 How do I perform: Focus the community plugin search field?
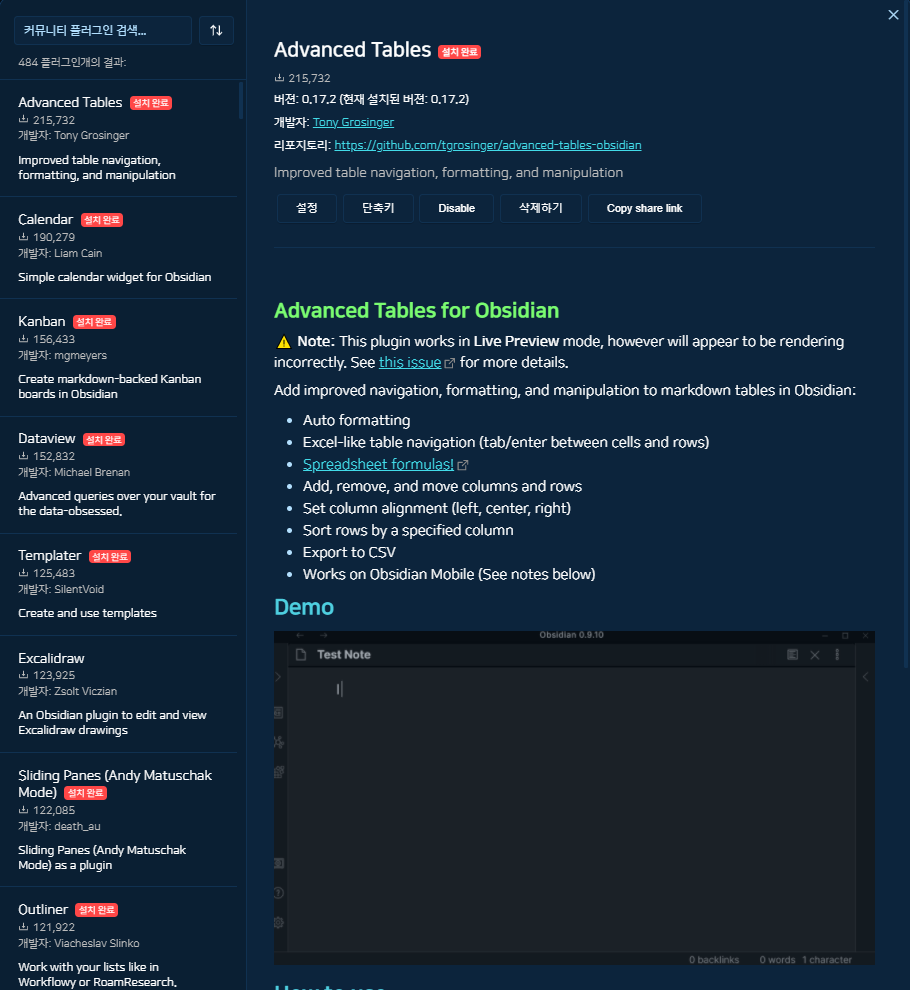pos(103,30)
